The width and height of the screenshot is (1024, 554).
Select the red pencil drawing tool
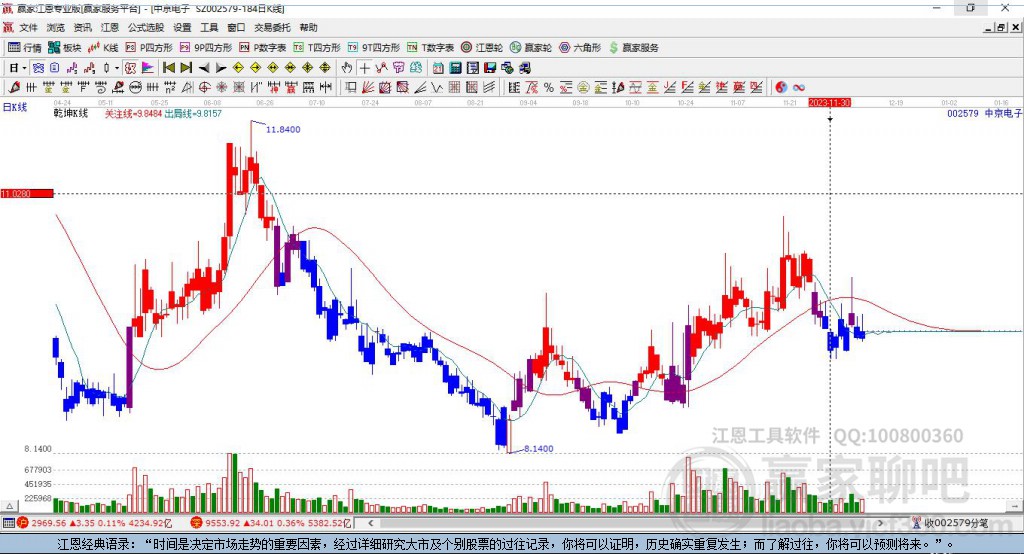pyautogui.click(x=14, y=87)
